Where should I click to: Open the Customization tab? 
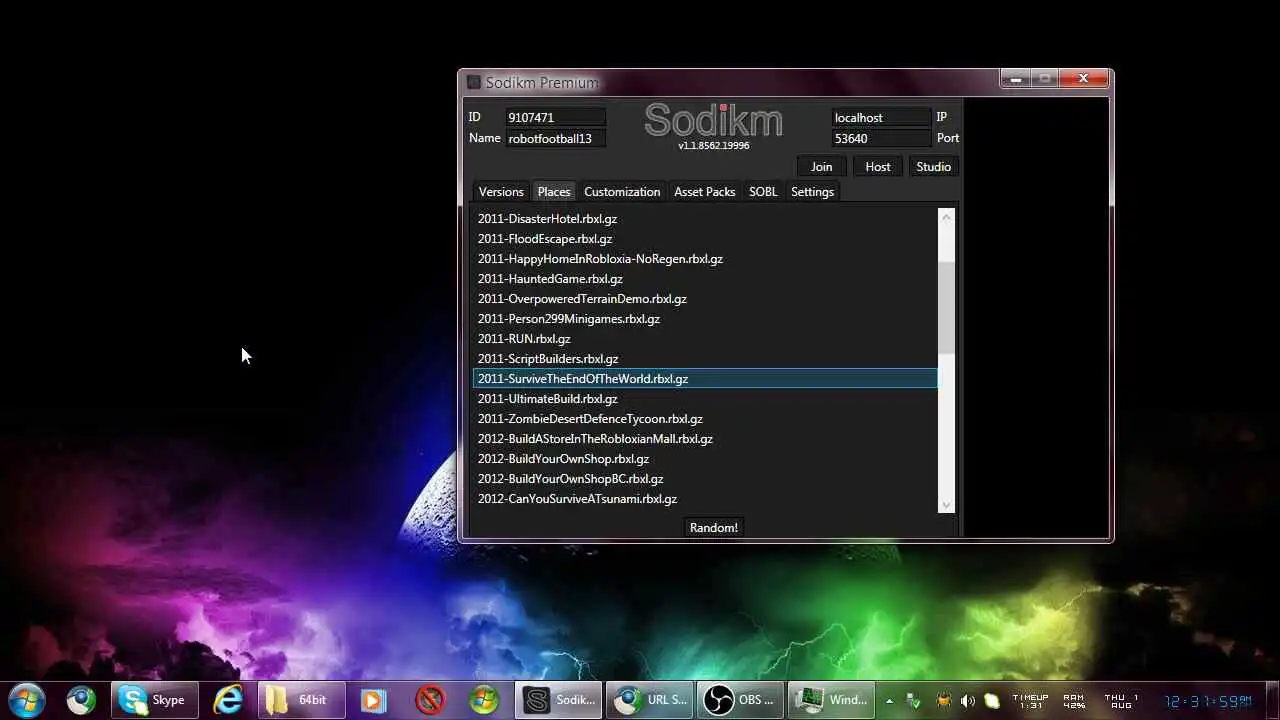point(622,192)
